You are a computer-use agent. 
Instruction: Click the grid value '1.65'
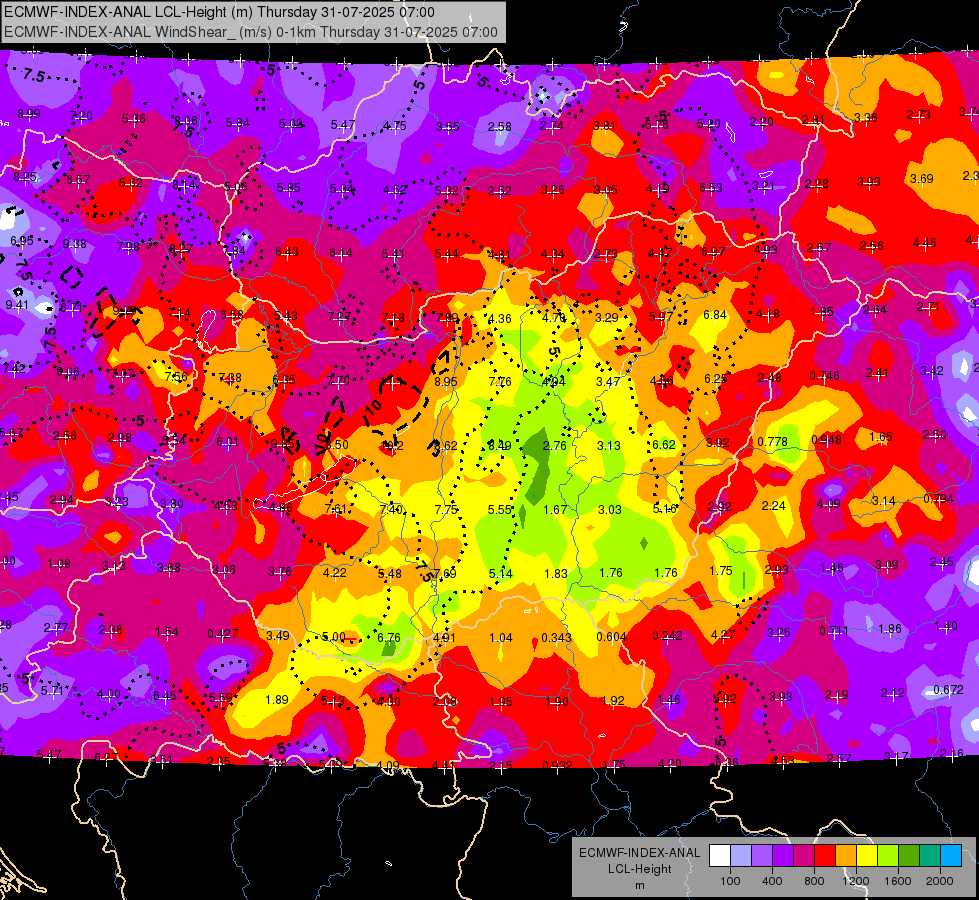tap(881, 437)
